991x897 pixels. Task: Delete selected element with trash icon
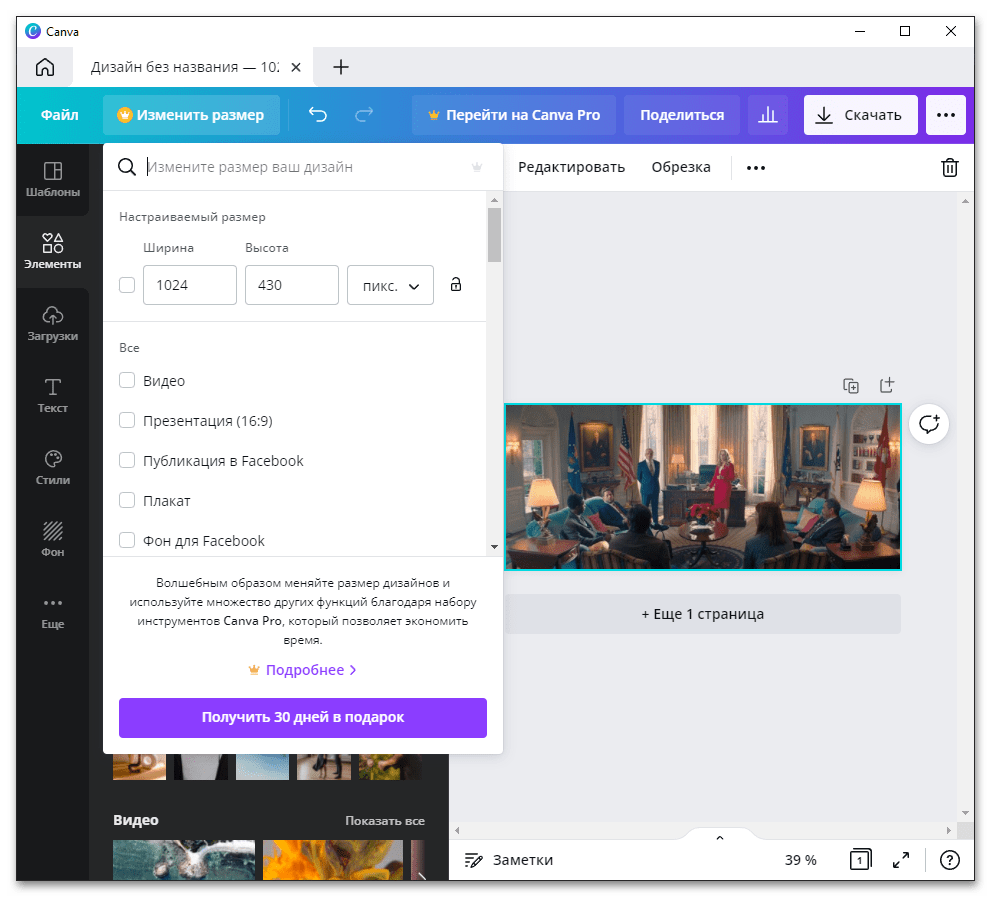(949, 168)
